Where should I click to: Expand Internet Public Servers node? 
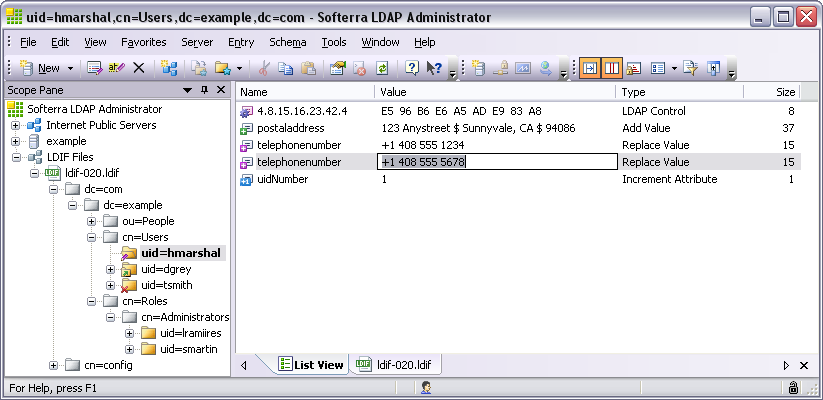pos(15,126)
